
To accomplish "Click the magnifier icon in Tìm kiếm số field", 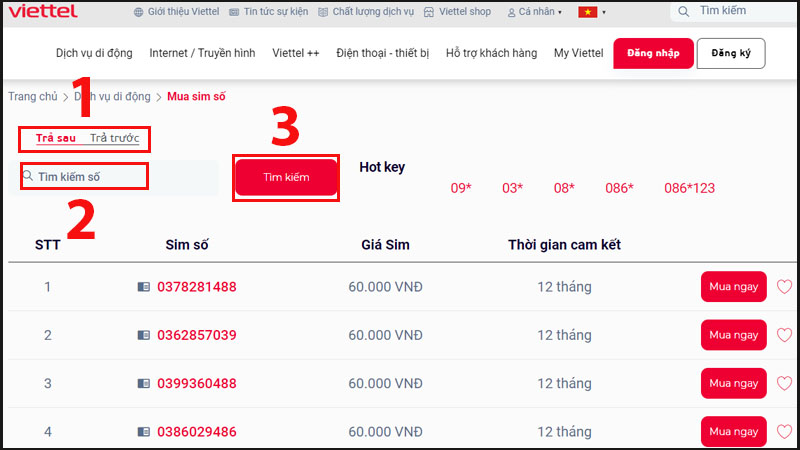I will pos(28,176).
